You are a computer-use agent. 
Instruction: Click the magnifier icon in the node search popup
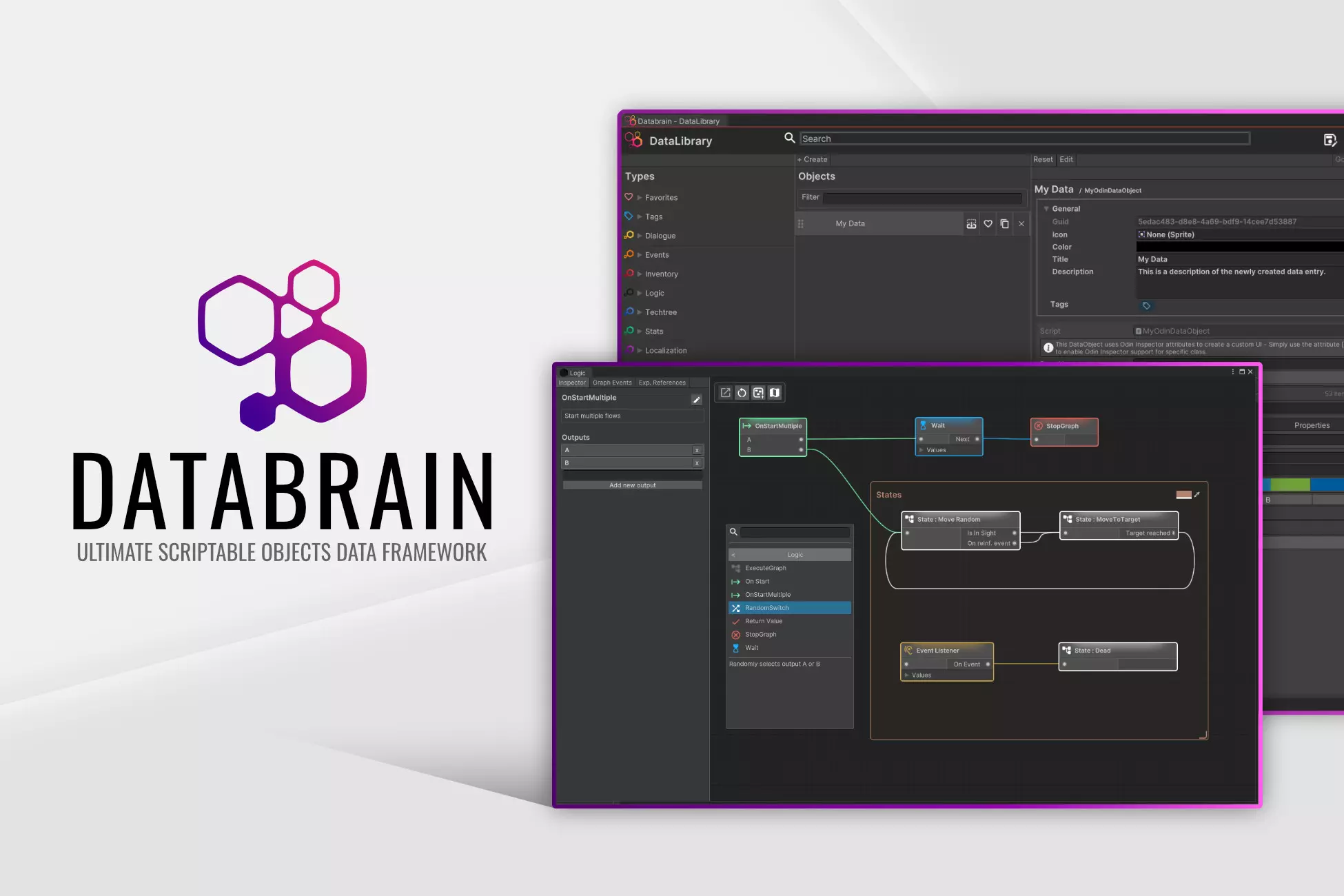click(x=733, y=531)
